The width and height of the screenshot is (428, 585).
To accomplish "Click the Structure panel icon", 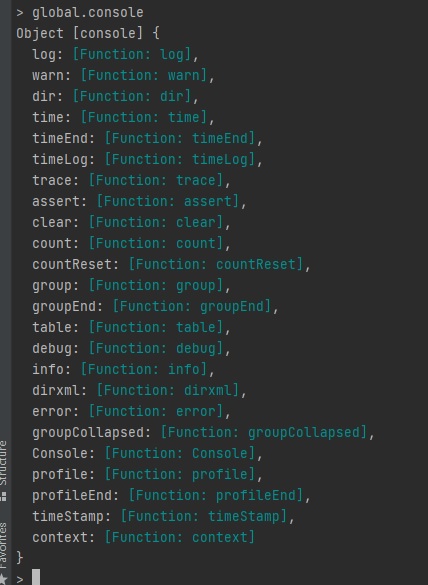I will pos(3,497).
